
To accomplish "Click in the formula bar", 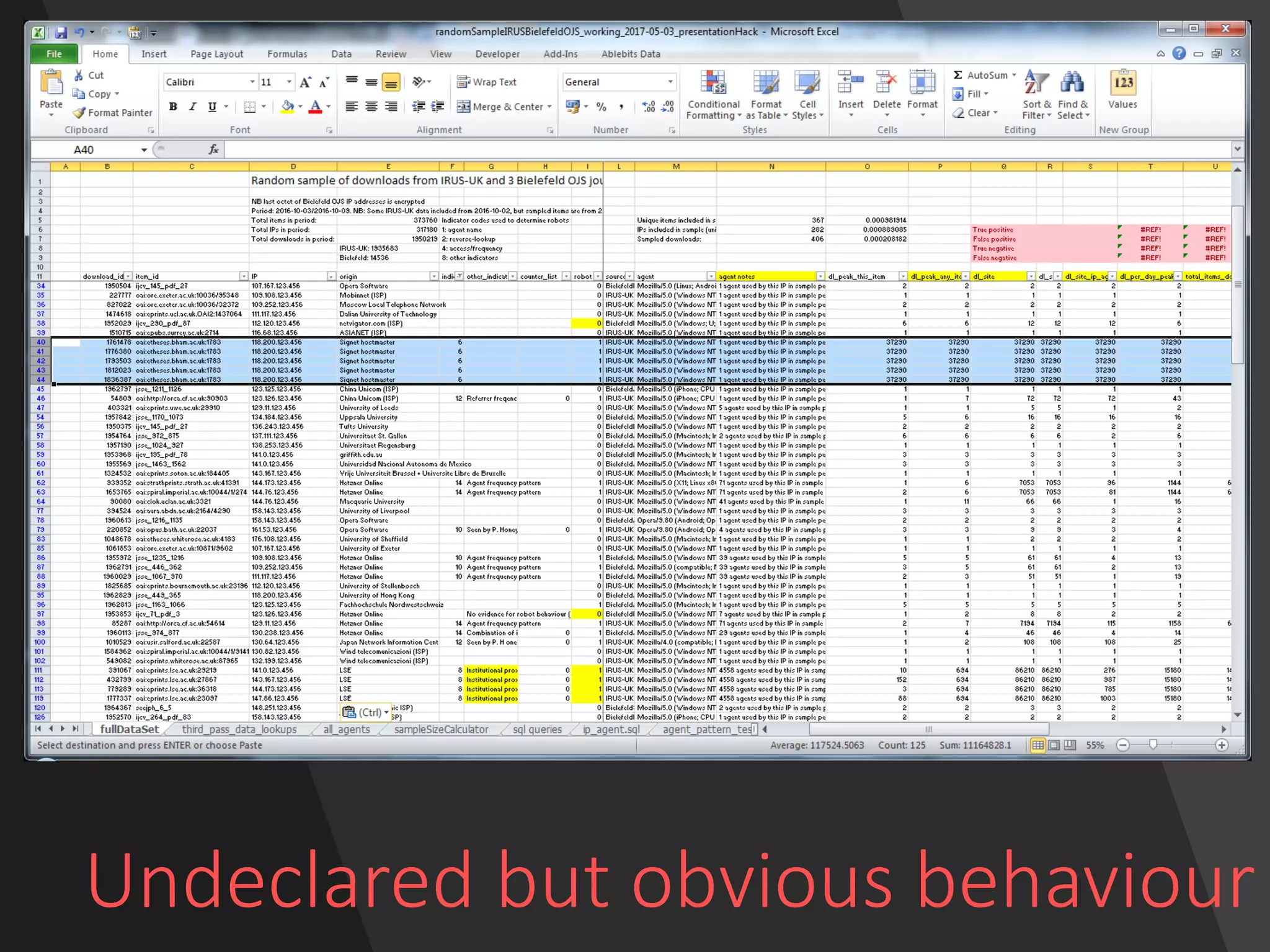I will pyautogui.click(x=728, y=149).
